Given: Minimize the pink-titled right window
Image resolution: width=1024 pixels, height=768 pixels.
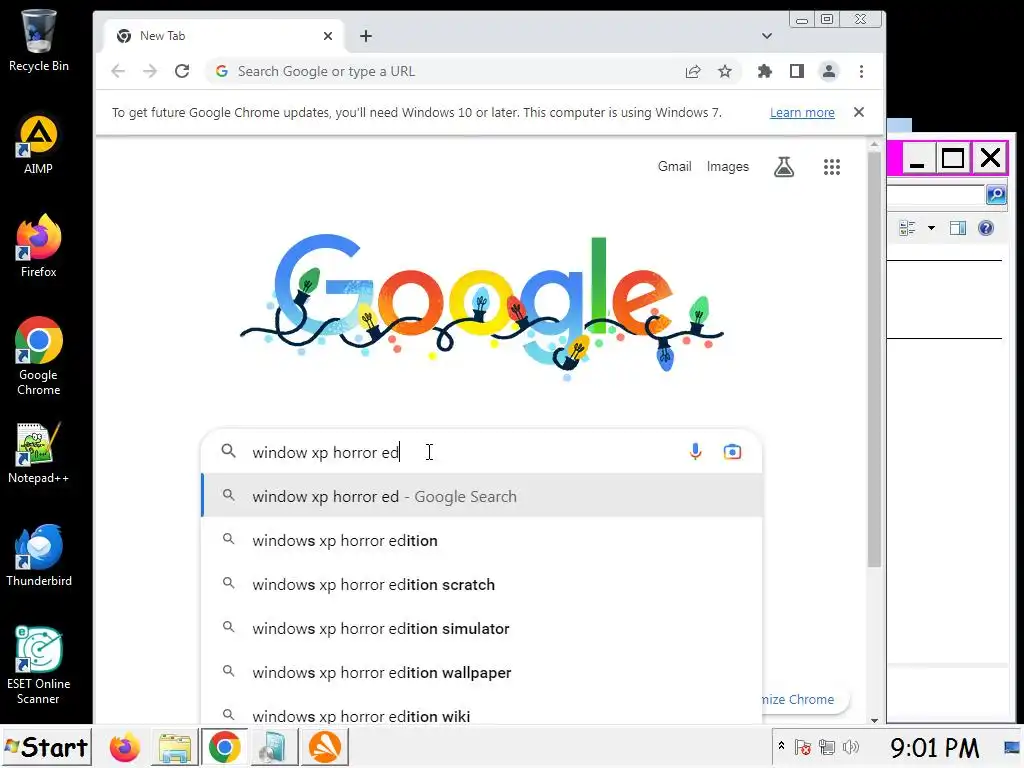Looking at the screenshot, I should [917, 157].
